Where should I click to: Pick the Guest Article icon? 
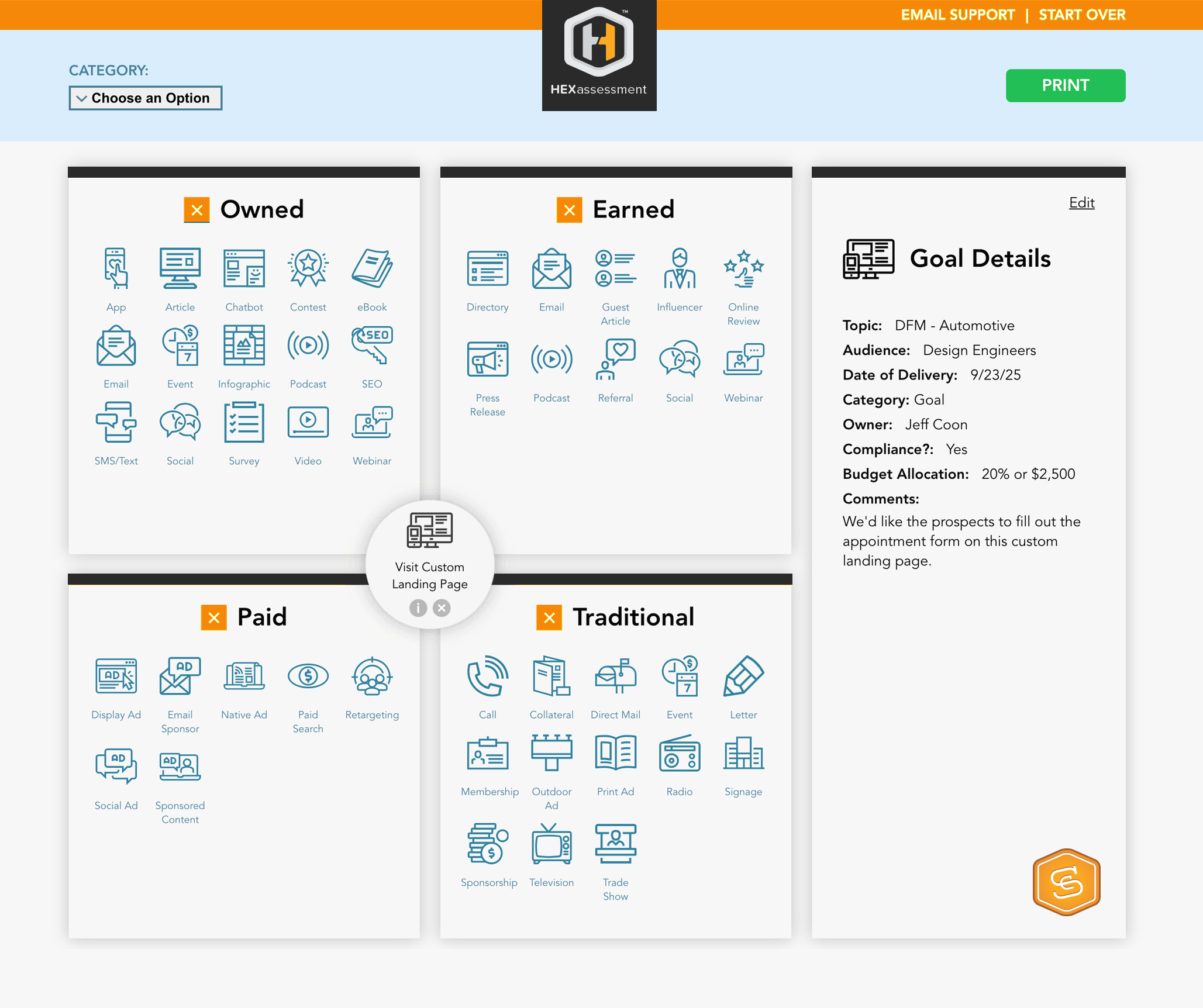click(615, 268)
